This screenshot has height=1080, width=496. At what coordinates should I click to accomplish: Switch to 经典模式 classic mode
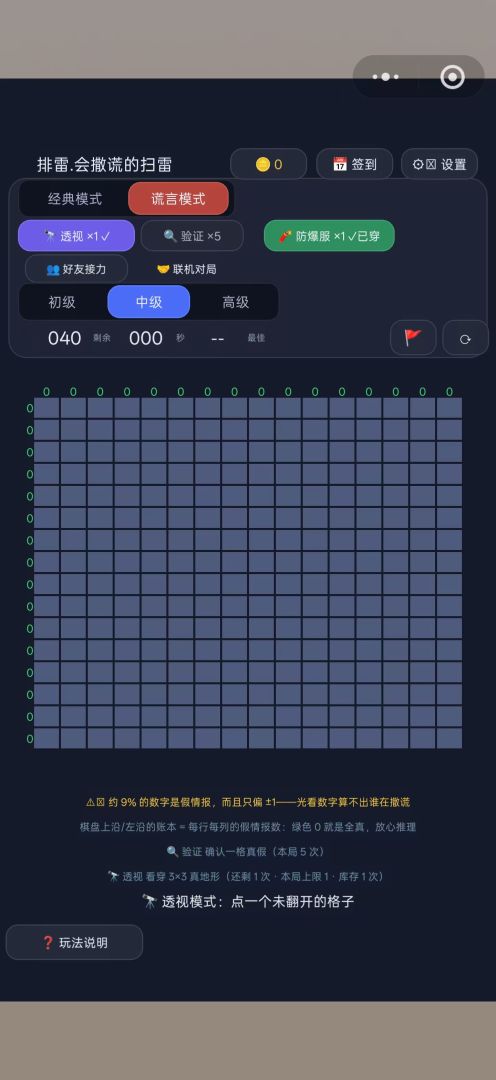pos(74,199)
